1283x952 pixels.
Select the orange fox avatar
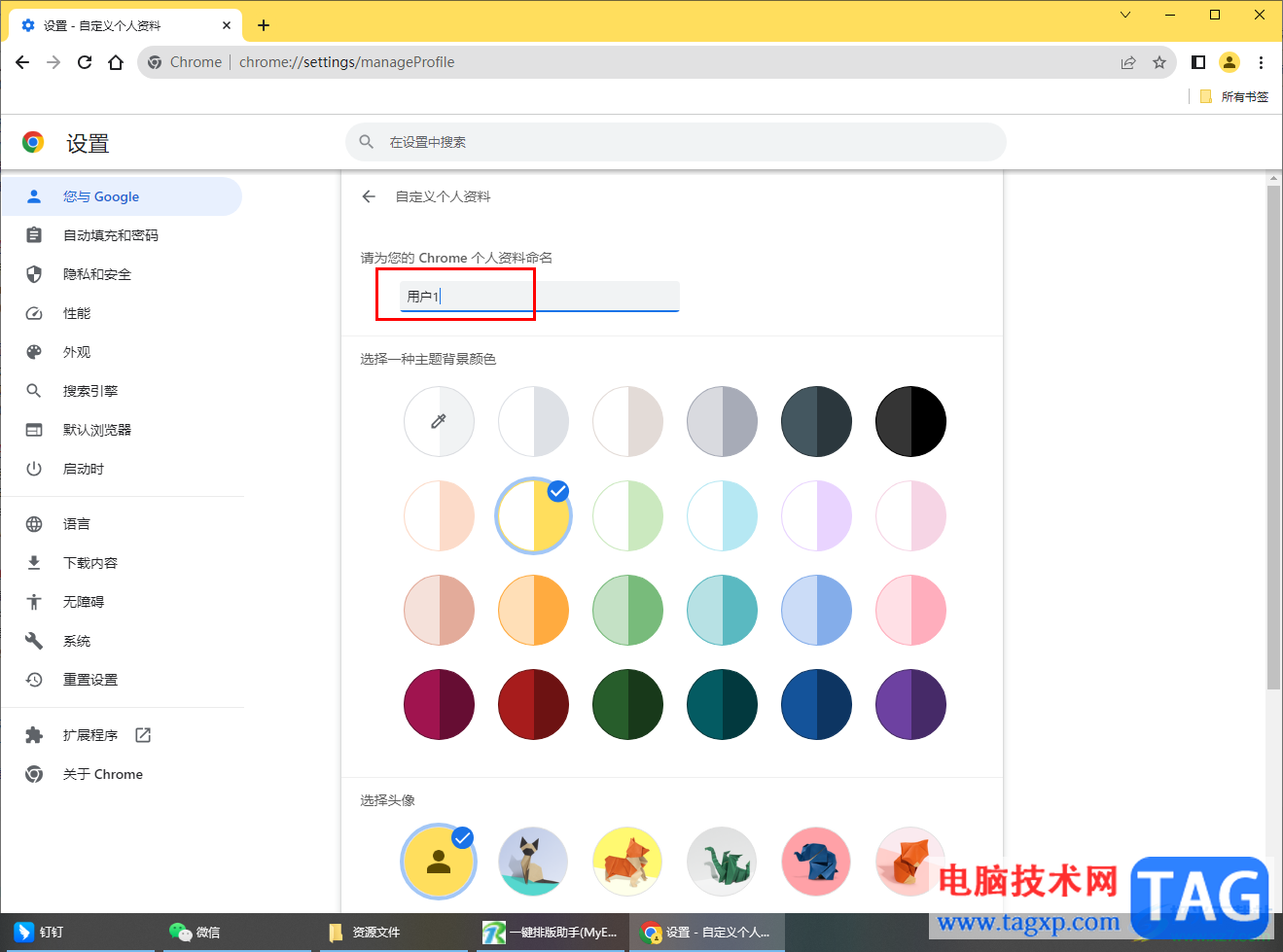tap(627, 861)
